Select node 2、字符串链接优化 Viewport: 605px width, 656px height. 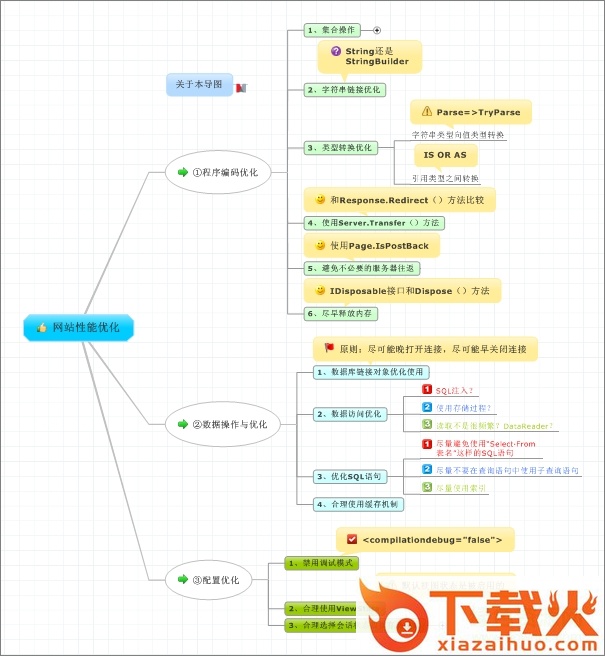pyautogui.click(x=345, y=90)
